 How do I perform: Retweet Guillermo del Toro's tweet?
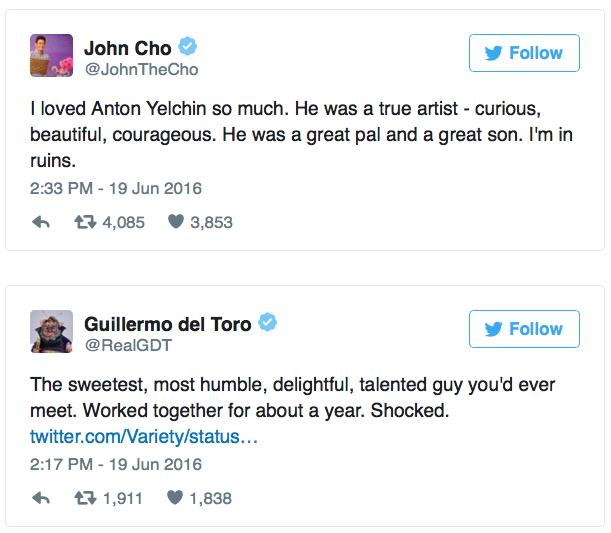coord(85,498)
